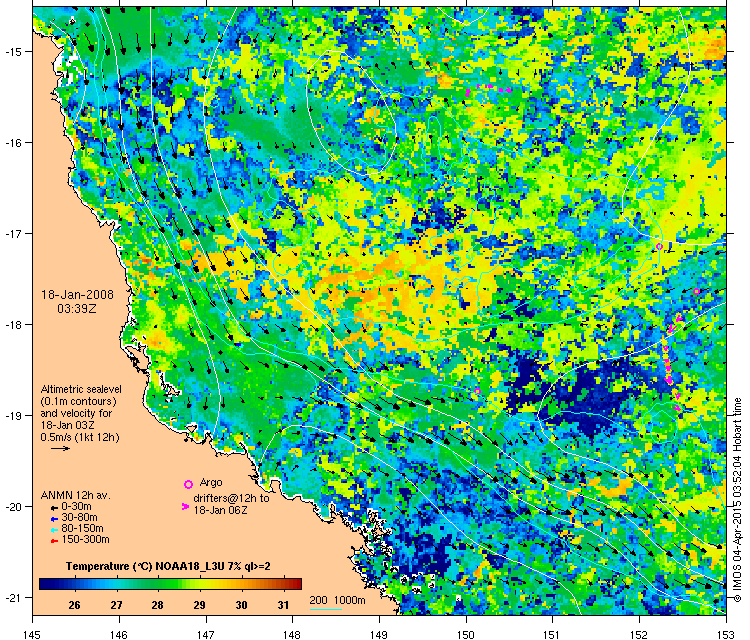Click longitude axis label 147
This screenshot has height=640, width=750.
[206, 635]
